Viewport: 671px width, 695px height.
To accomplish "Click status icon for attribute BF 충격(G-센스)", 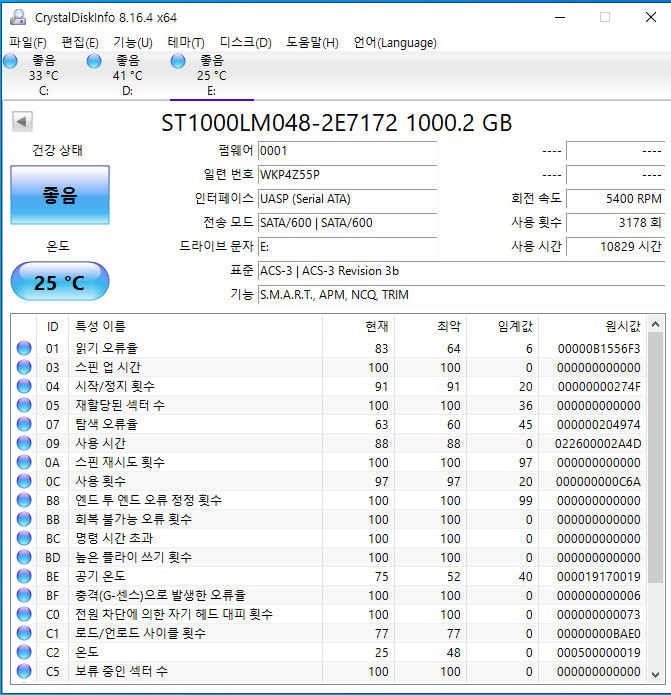I will tap(24, 595).
